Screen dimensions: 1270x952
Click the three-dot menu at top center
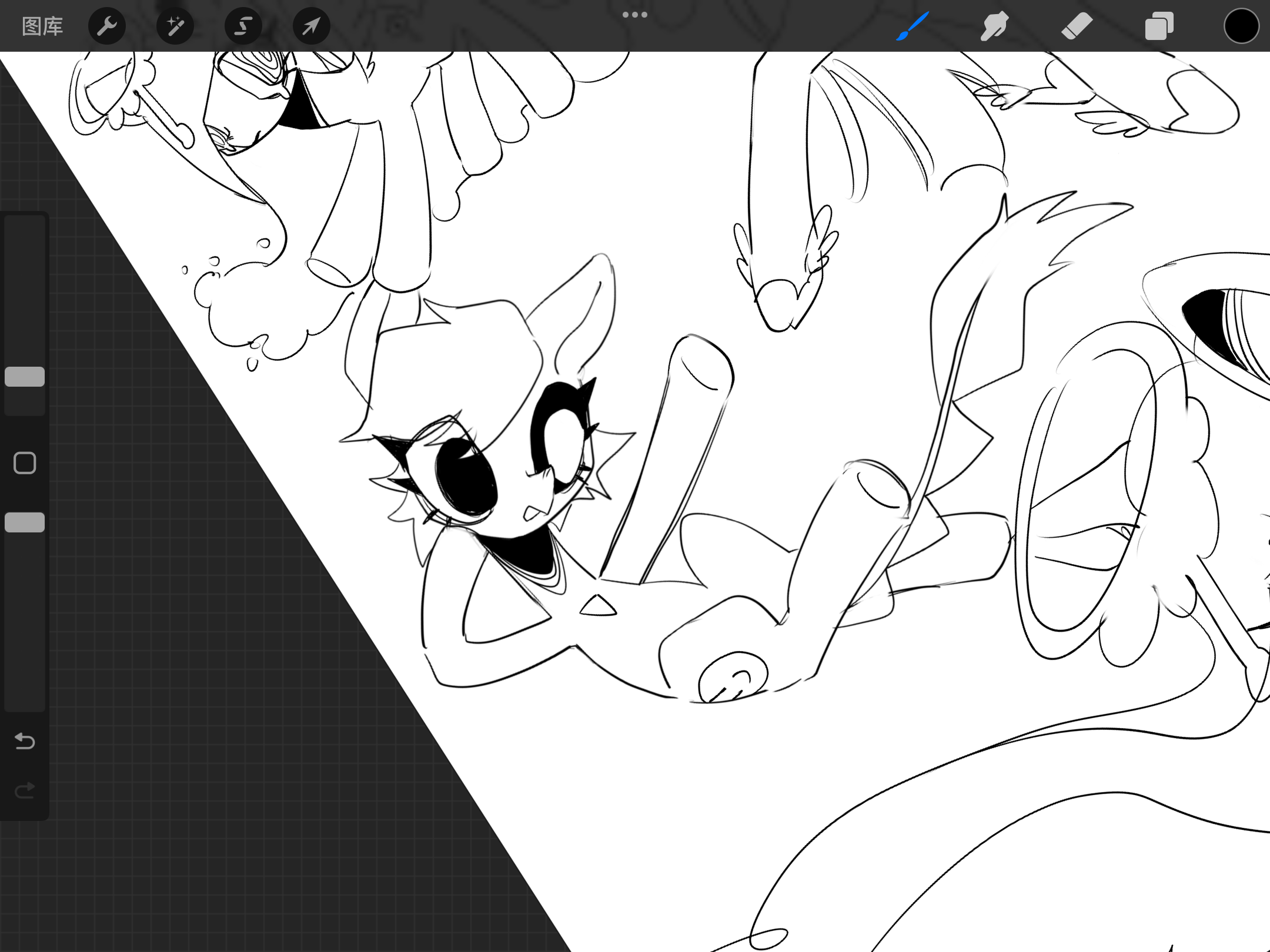click(635, 15)
